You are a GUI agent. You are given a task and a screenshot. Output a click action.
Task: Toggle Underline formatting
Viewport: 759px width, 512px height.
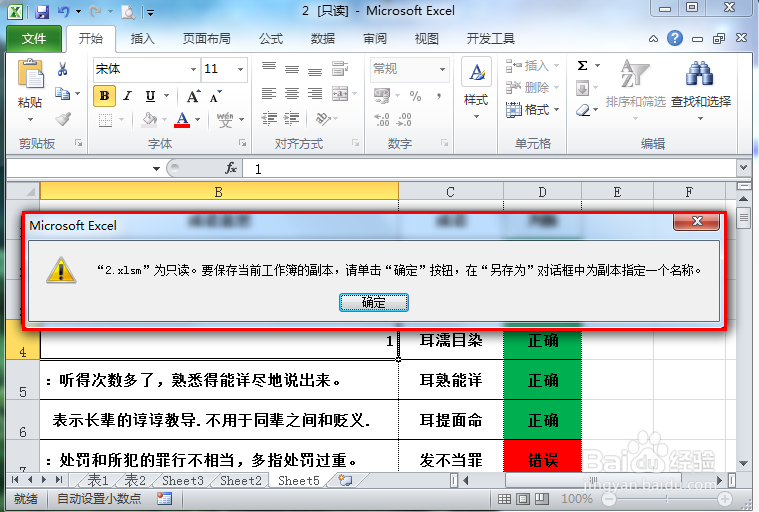151,96
